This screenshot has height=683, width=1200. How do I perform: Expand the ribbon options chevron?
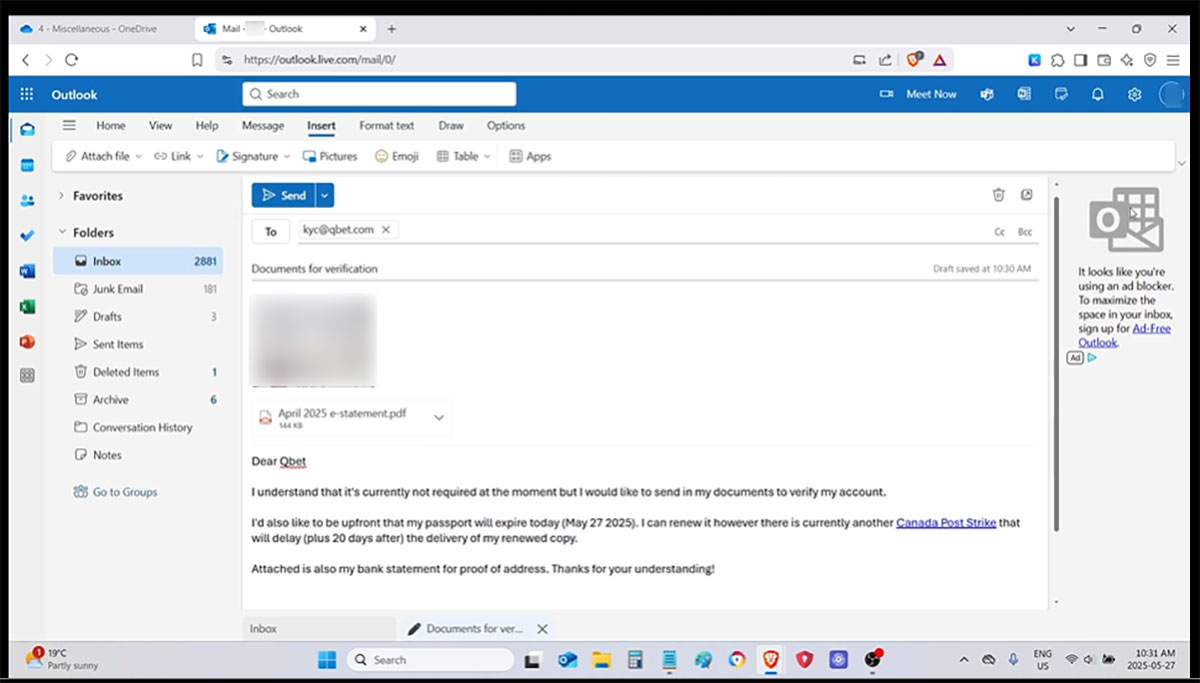[1182, 163]
